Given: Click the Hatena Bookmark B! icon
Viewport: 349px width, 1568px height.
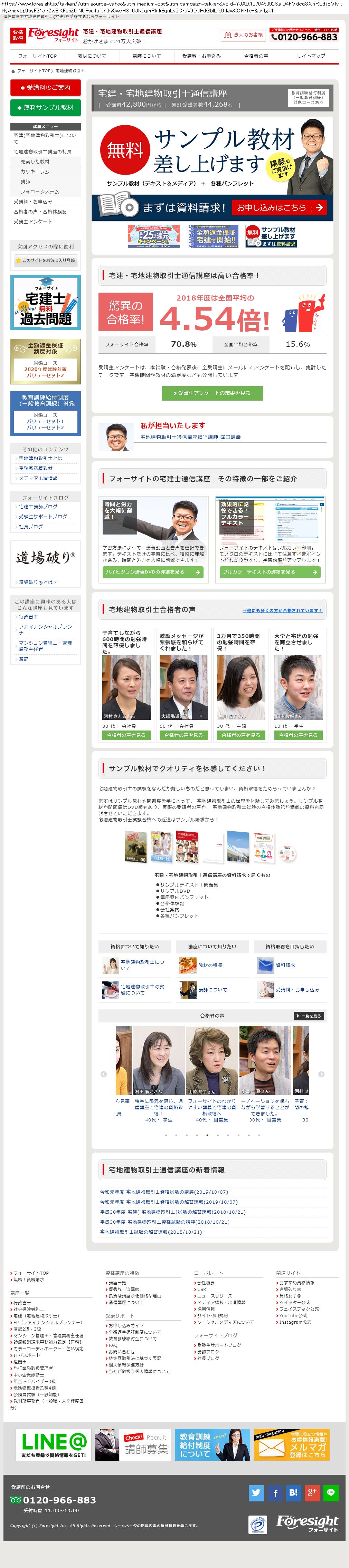Looking at the screenshot, I should (294, 1492).
